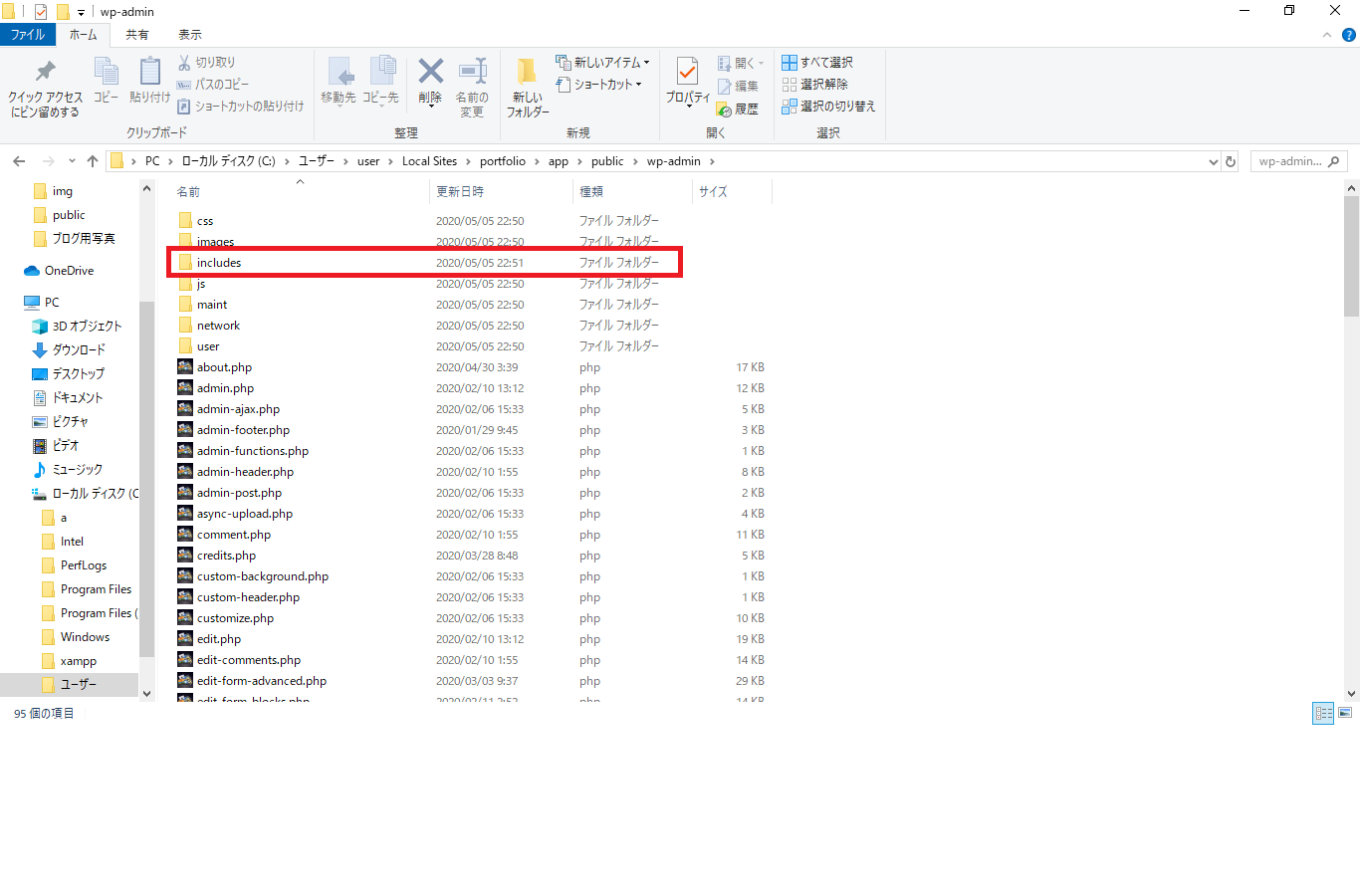Image resolution: width=1360 pixels, height=896 pixels.
Task: Click the Copy ribbon icon
Action: point(106,81)
